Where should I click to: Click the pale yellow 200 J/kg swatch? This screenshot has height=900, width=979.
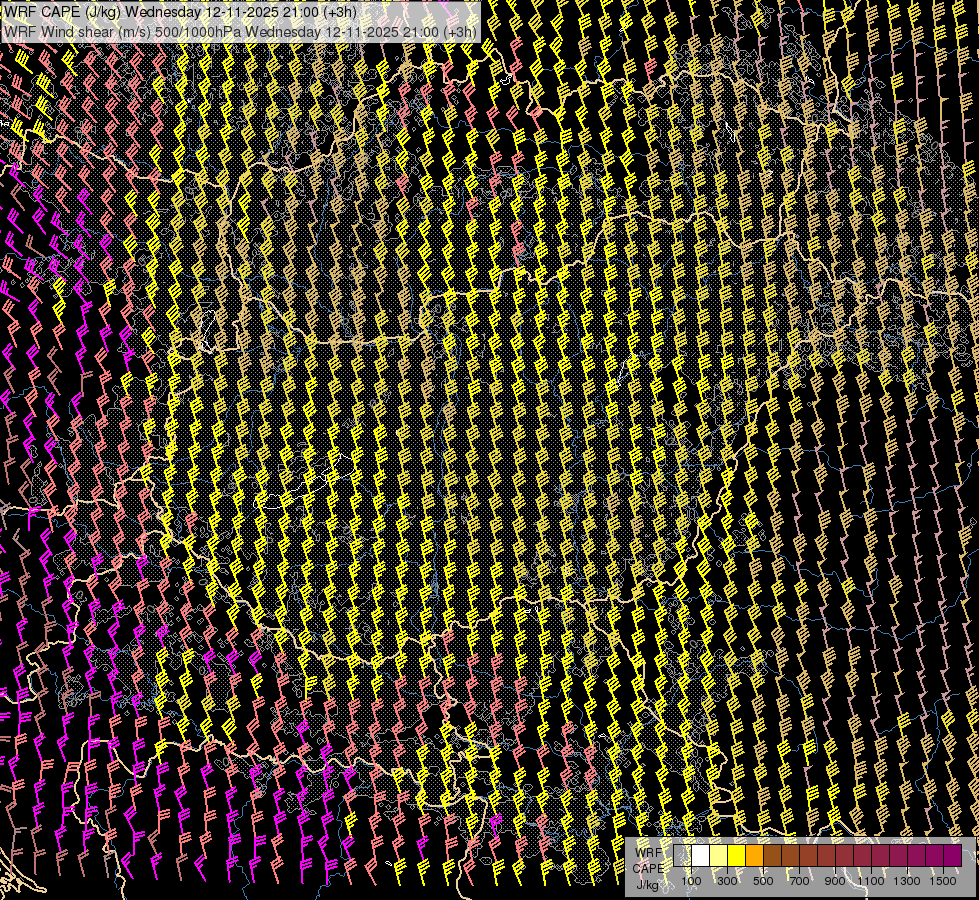click(x=719, y=855)
